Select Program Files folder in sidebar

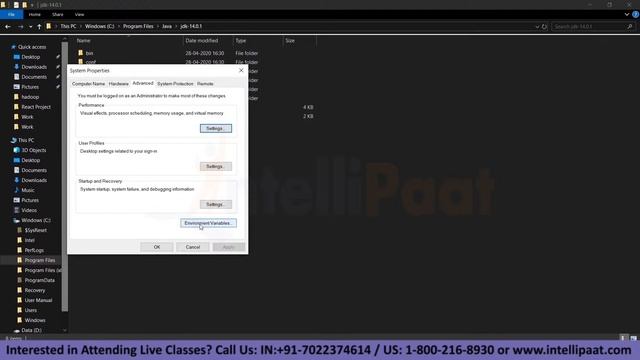click(40, 260)
